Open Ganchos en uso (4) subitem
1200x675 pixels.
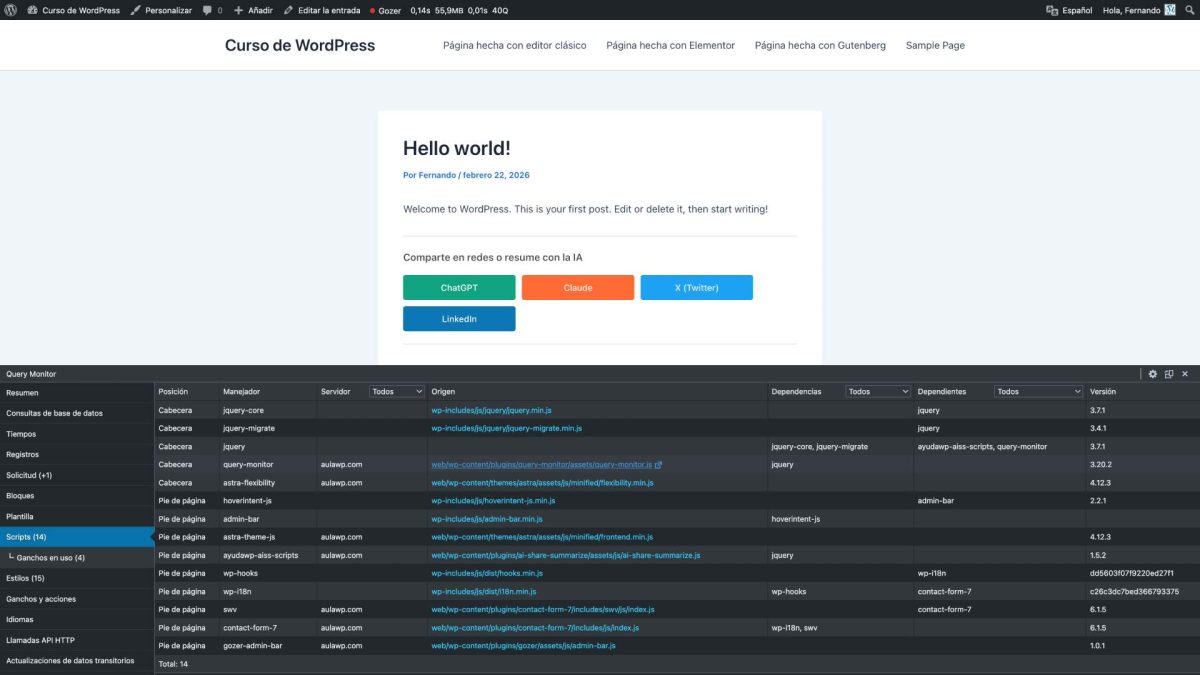coord(77,557)
